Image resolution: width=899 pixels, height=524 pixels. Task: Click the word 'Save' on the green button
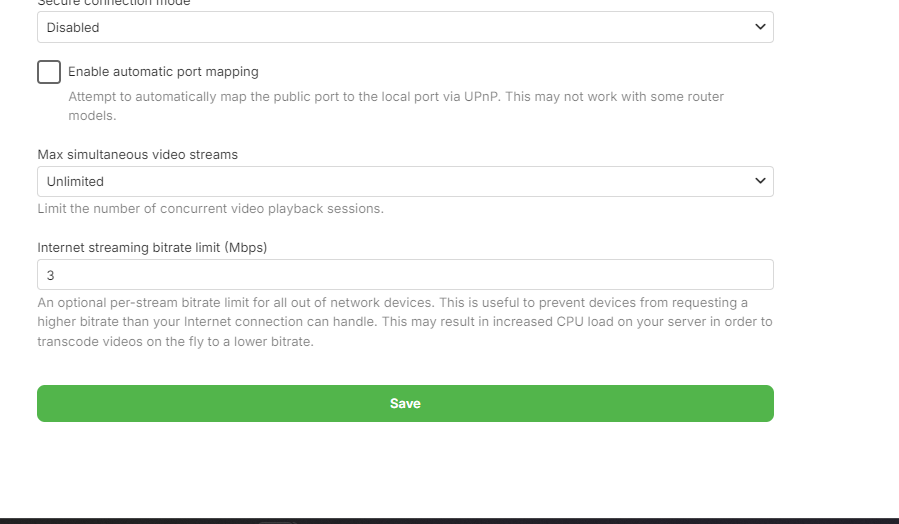click(405, 404)
